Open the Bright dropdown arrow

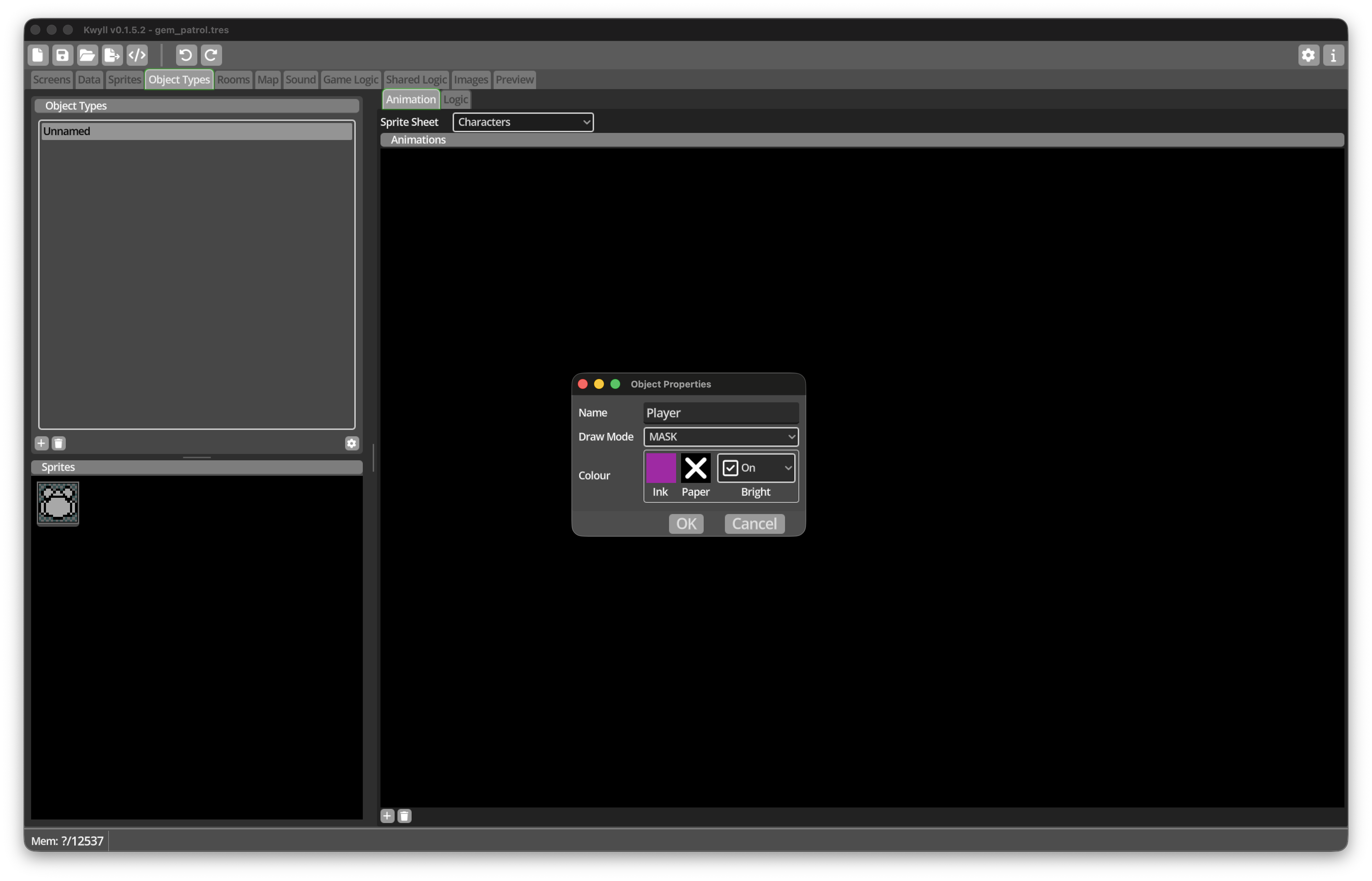click(x=788, y=468)
